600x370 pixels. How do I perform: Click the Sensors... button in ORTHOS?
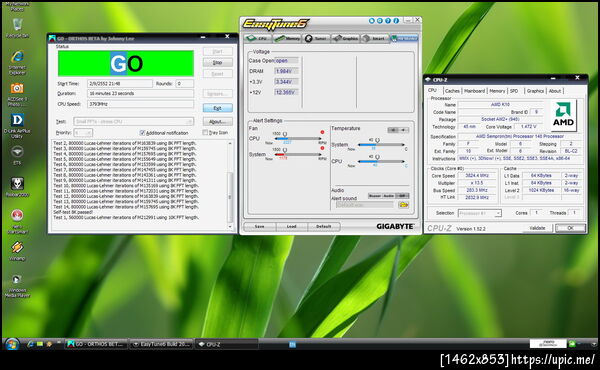click(x=217, y=94)
